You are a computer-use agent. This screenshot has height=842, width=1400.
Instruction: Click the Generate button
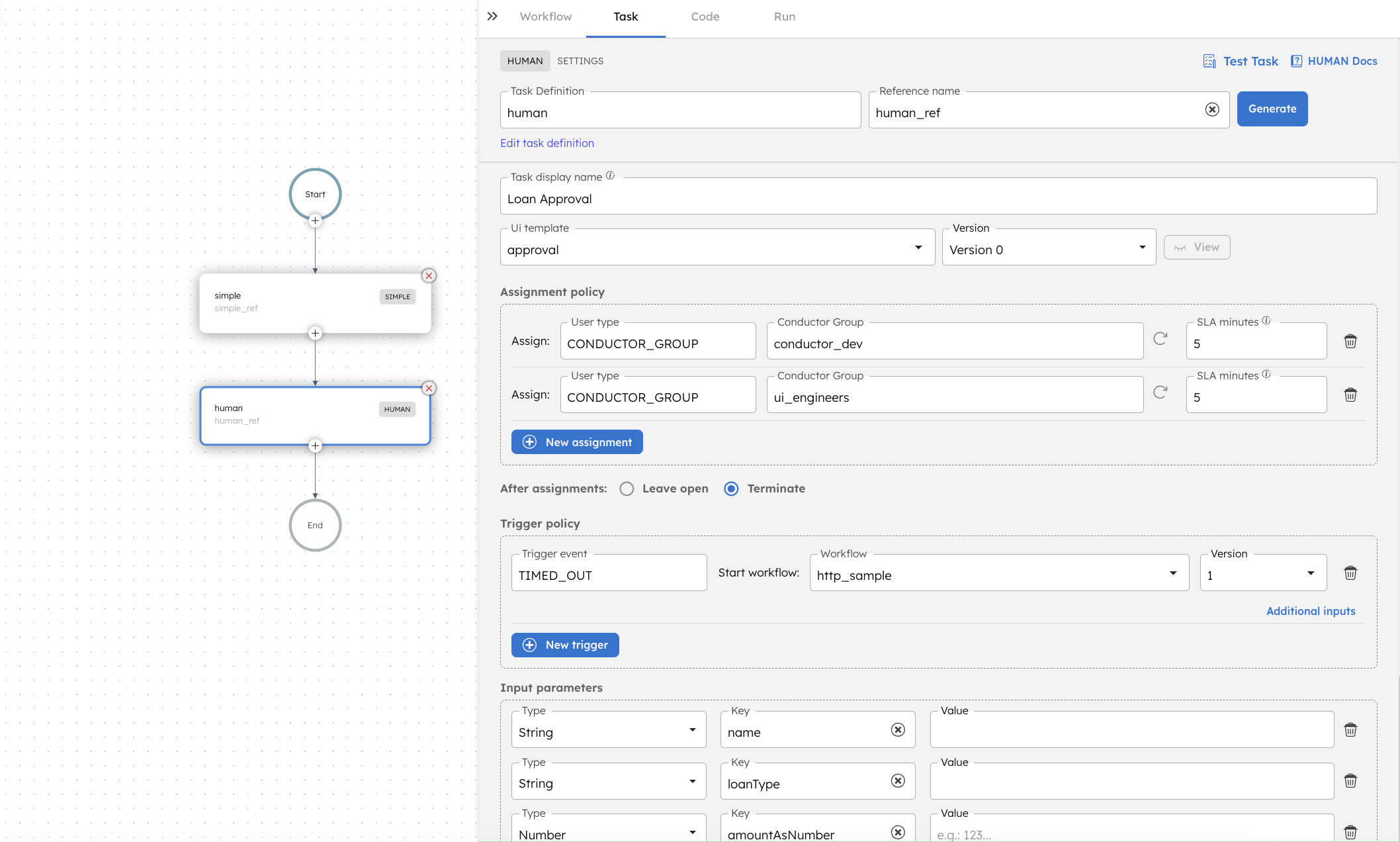(1272, 109)
